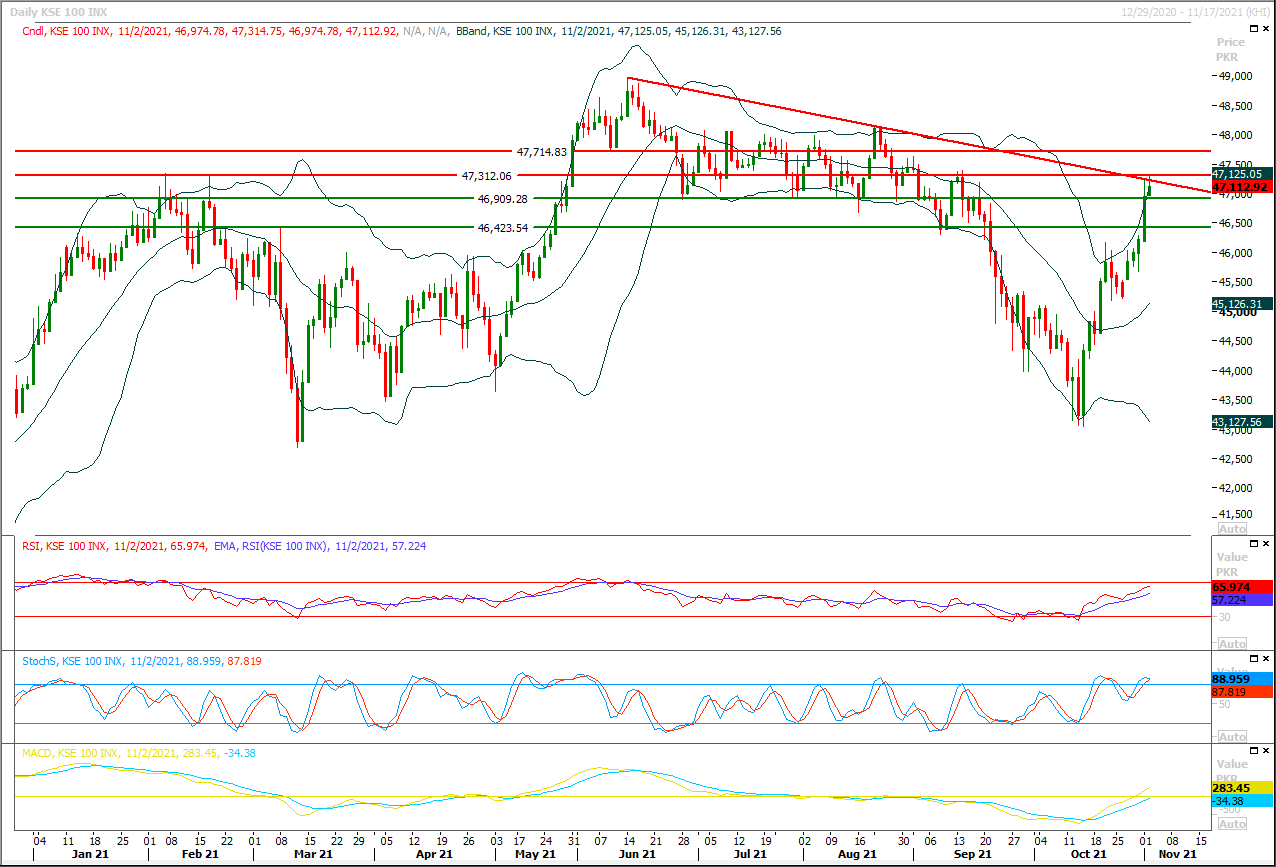Viewport: 1276px width, 867px height.
Task: Click Auto scale button on price pane
Action: point(1233,528)
